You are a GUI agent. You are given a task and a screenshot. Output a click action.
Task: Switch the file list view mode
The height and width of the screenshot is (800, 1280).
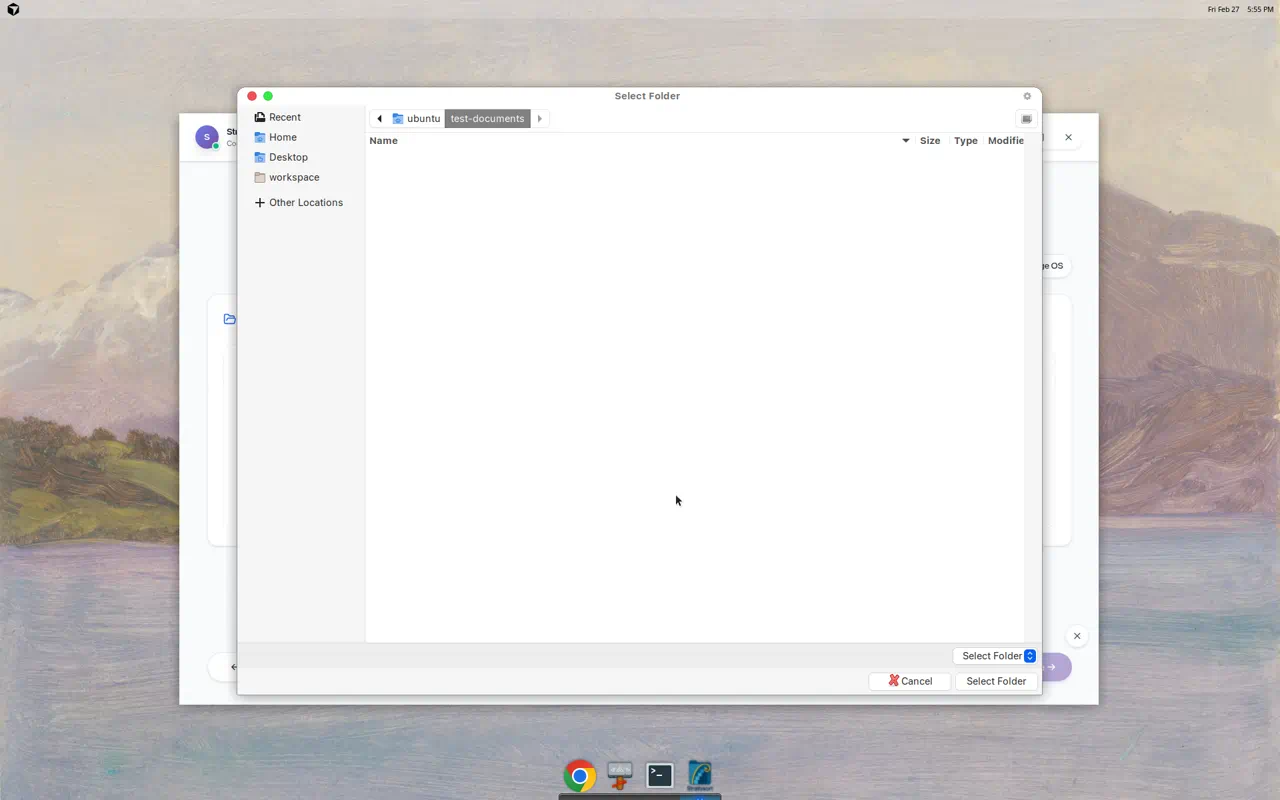click(1026, 118)
